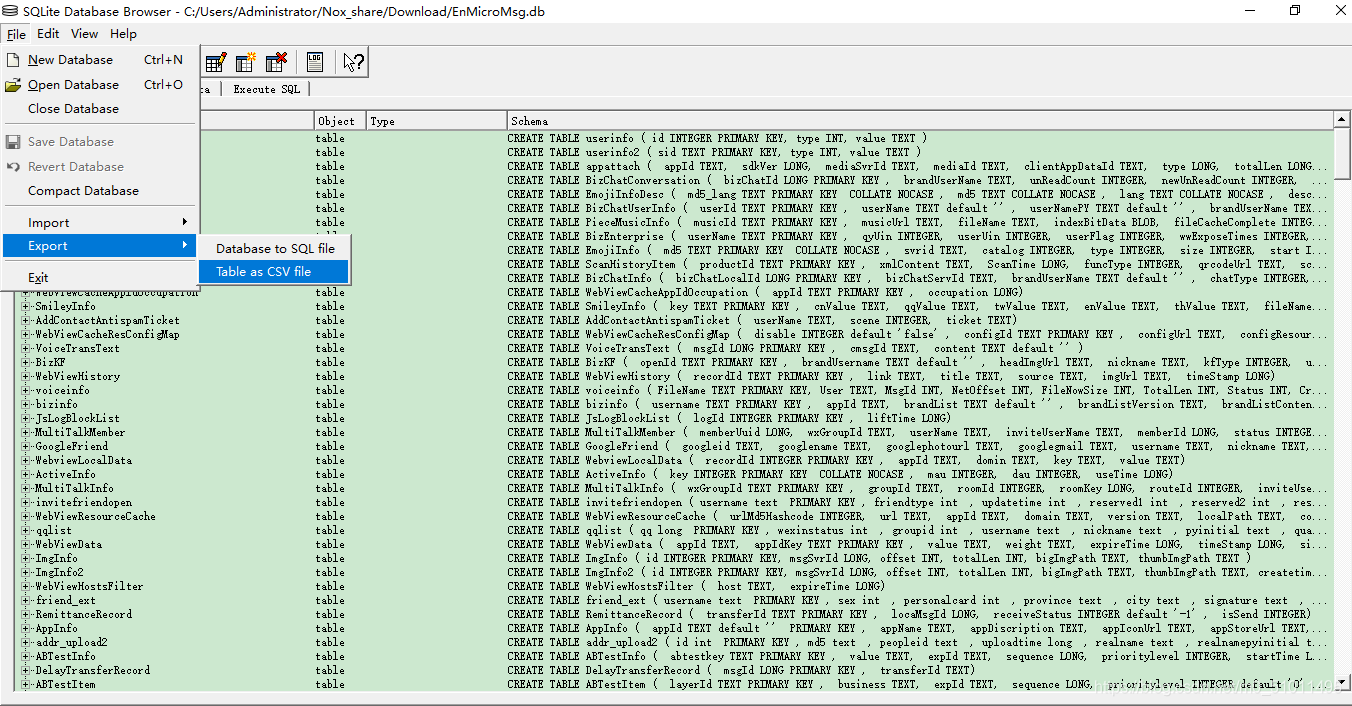
Task: Expand the WebViewHistory table node
Action: (27, 377)
